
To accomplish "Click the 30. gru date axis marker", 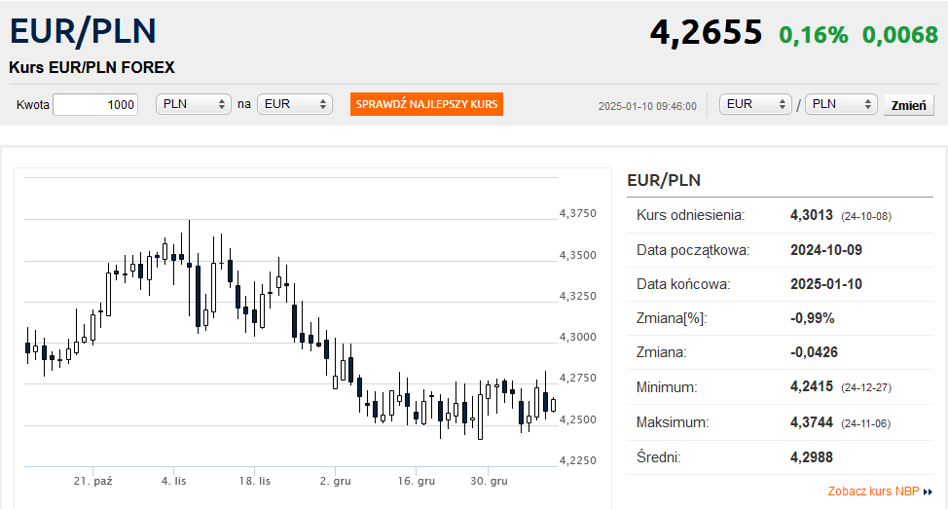I will point(489,481).
